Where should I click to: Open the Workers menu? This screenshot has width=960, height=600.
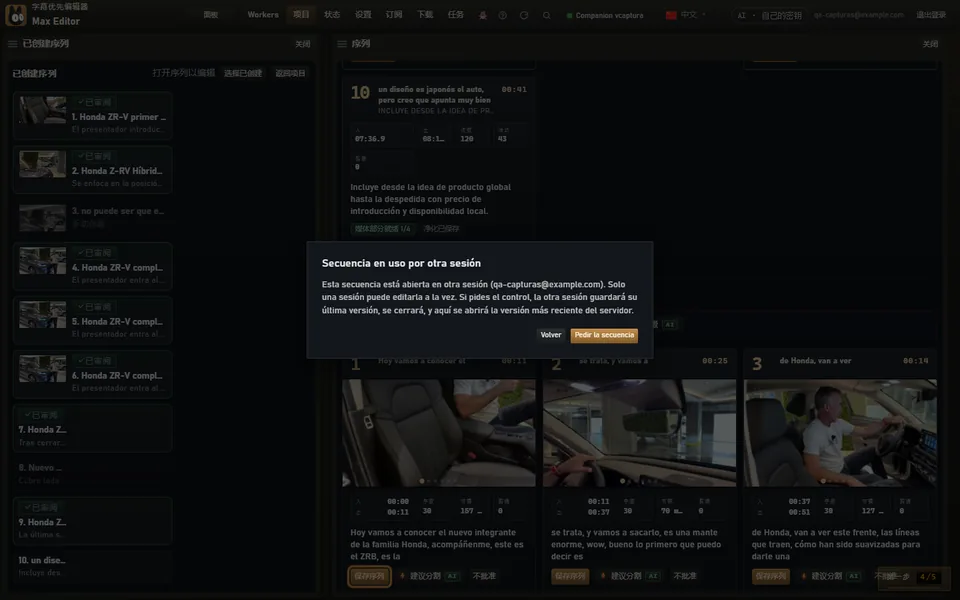tap(263, 15)
